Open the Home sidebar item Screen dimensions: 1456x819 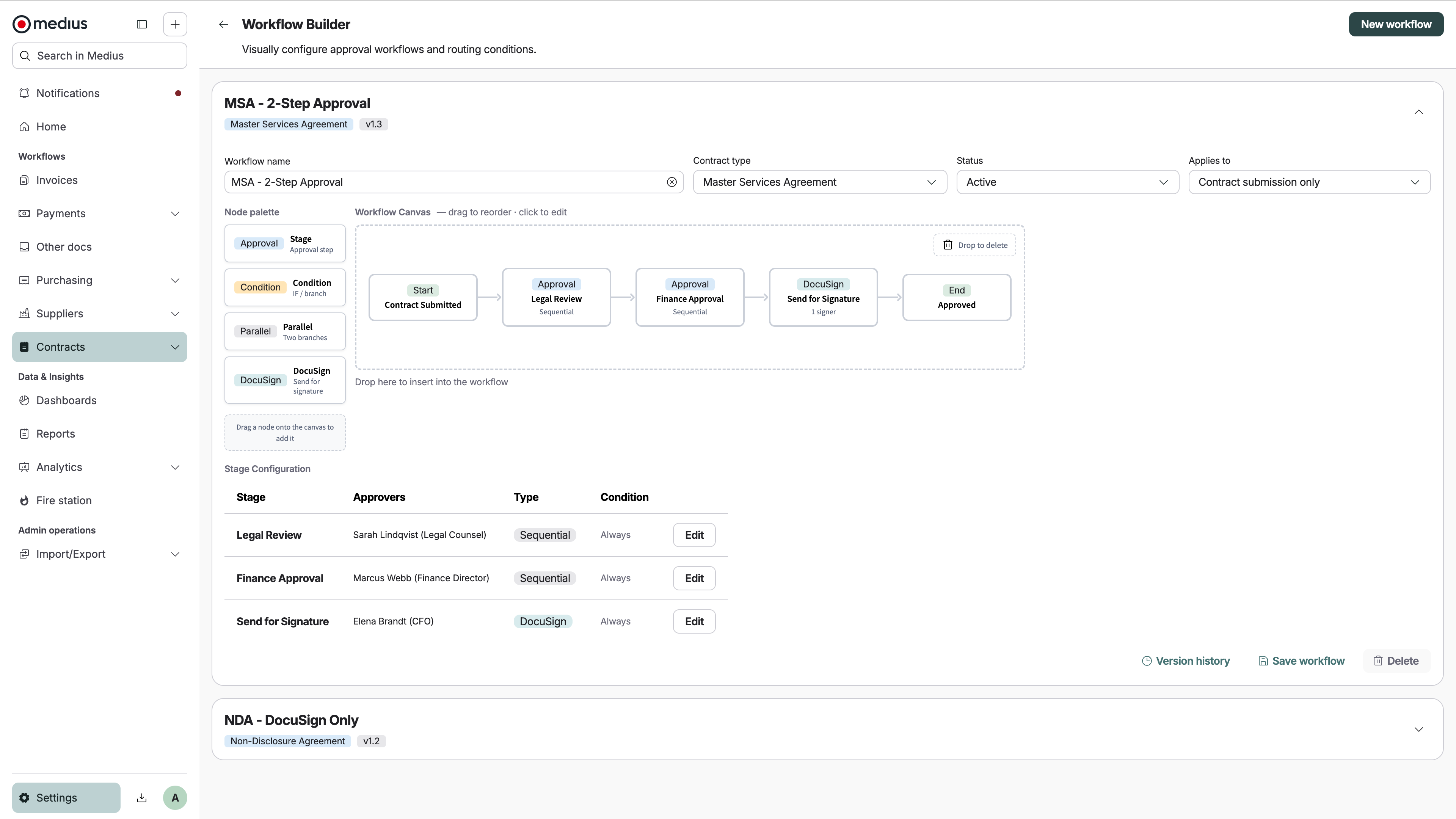pos(99,127)
